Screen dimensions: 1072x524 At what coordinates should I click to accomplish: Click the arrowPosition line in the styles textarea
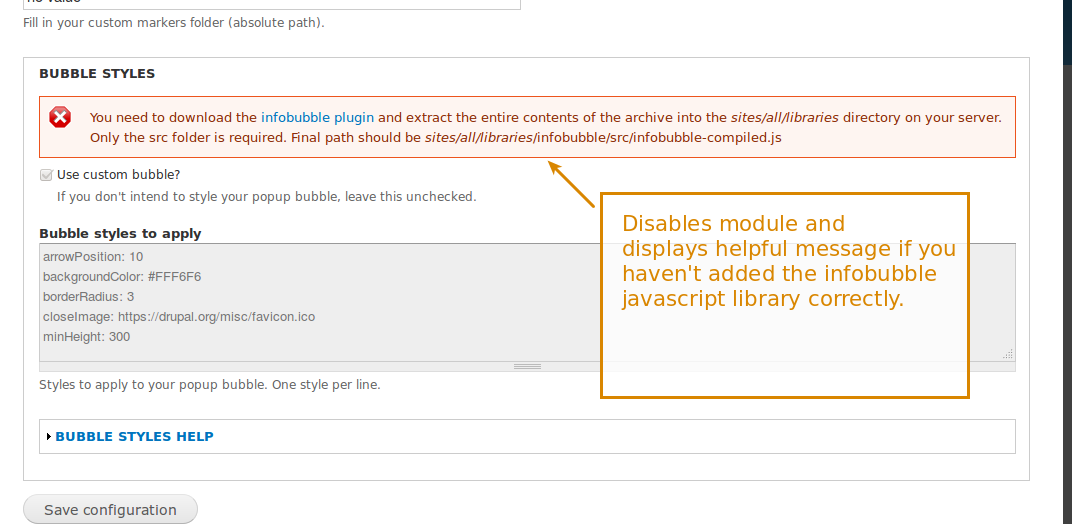pos(93,257)
